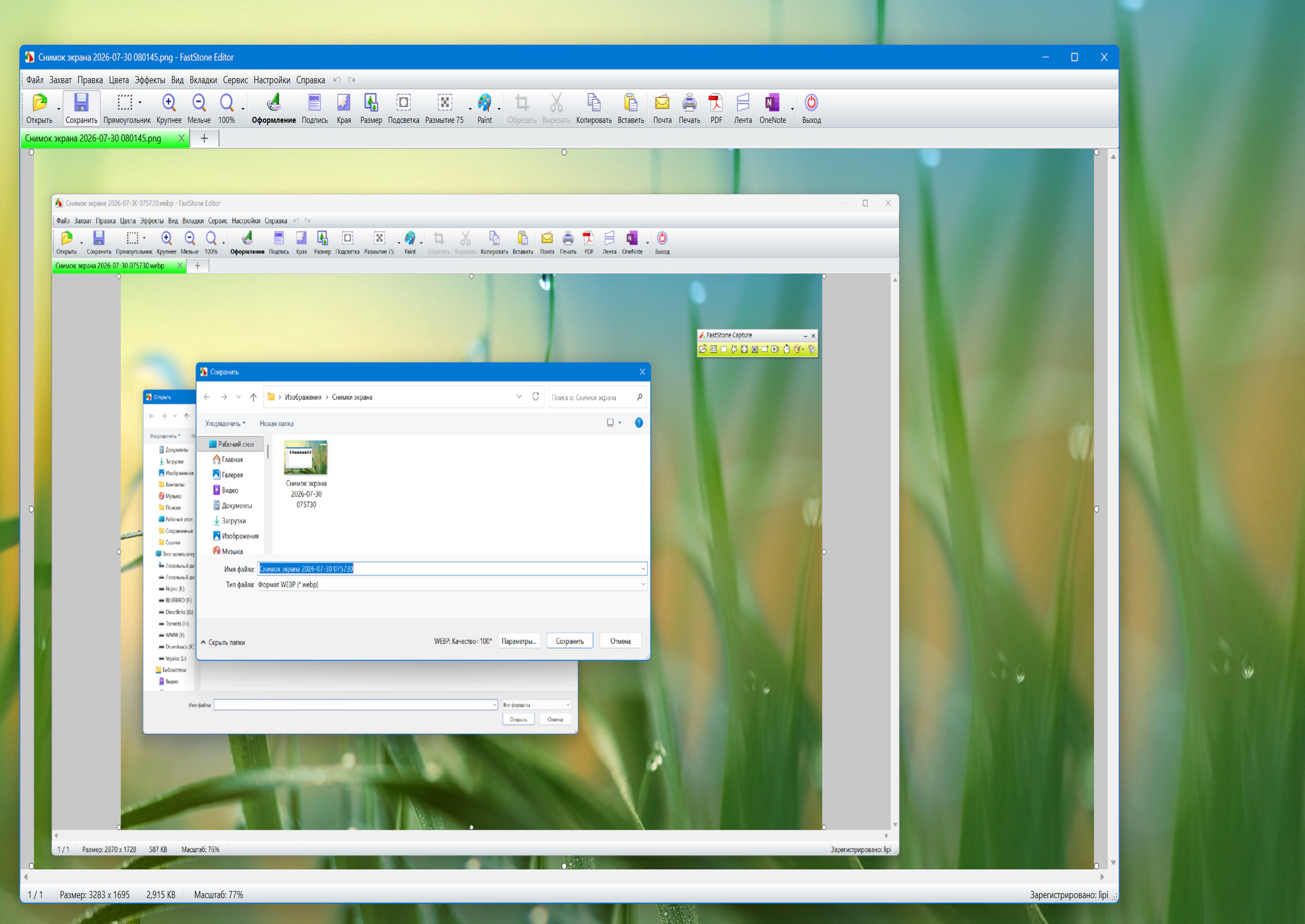The width and height of the screenshot is (1305, 924).
Task: Click the Вырезать cut tool
Action: [556, 108]
